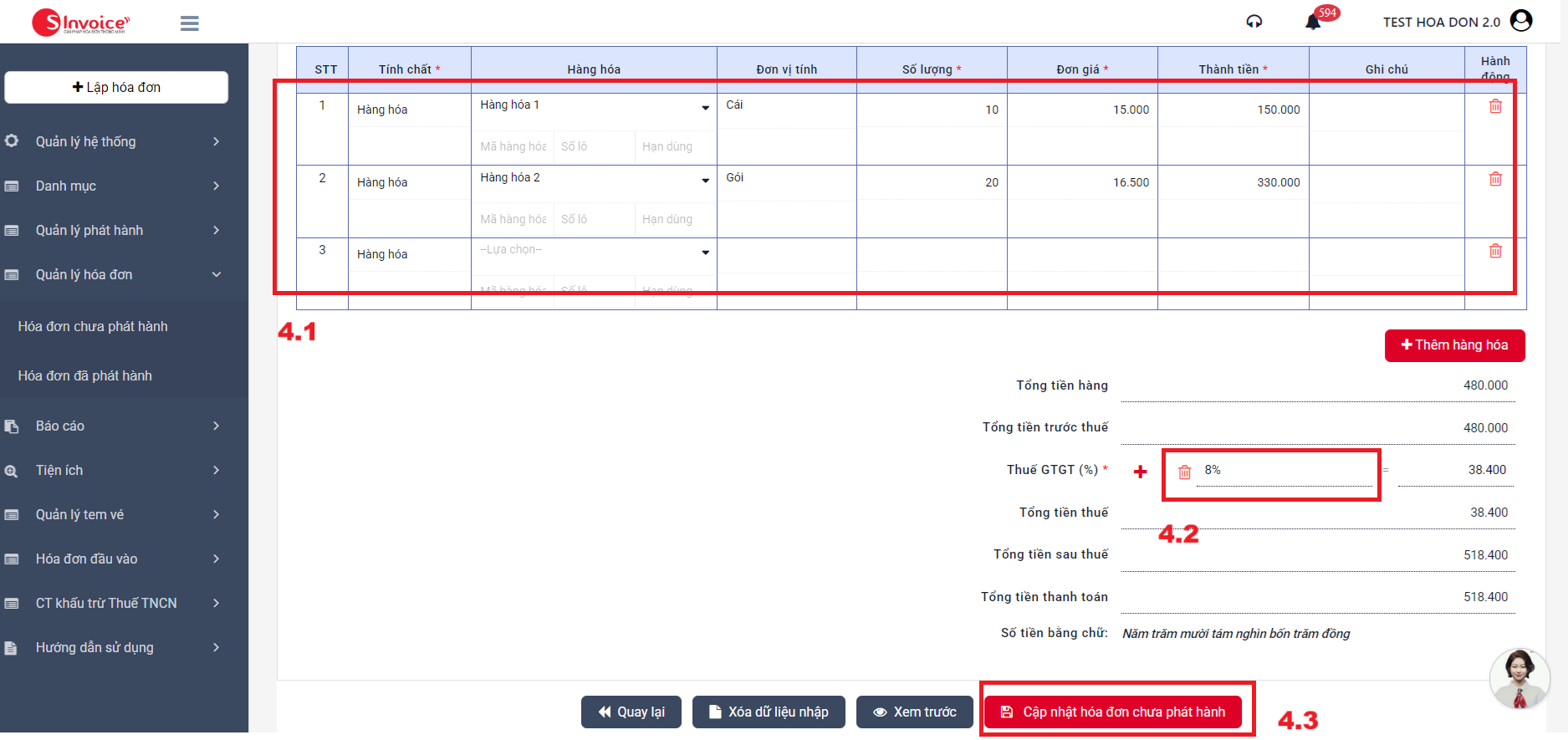Image resolution: width=1568 pixels, height=740 pixels.
Task: Expand the Báo cáo sidebar menu
Action: (124, 426)
